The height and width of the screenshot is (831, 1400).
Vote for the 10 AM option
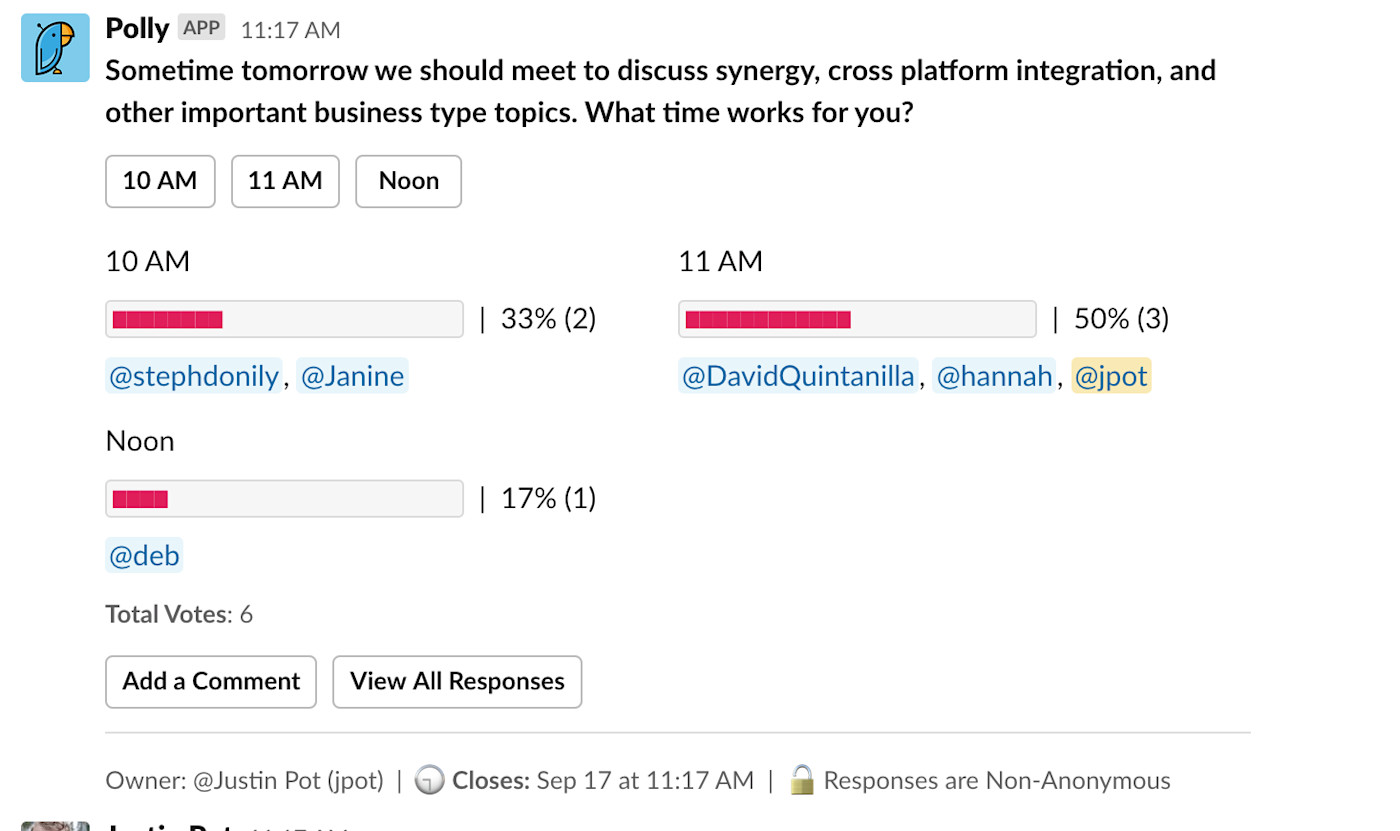(x=160, y=181)
